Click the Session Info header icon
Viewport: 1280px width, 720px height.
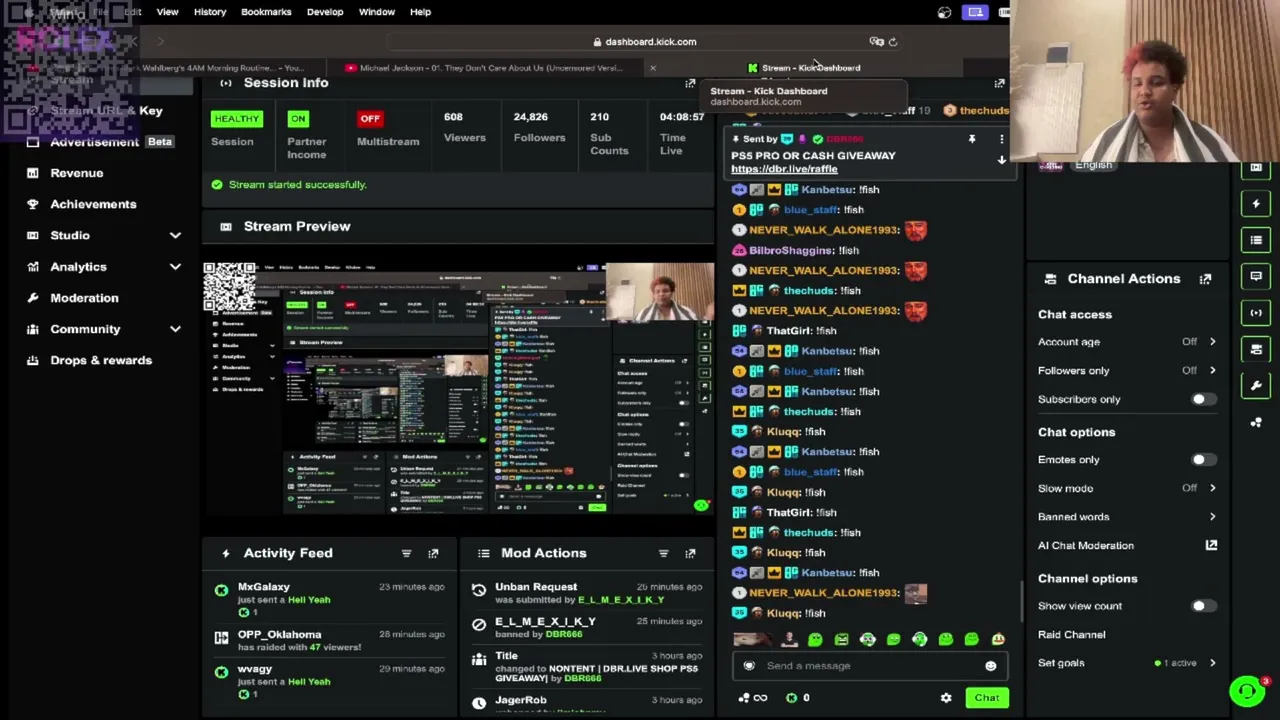click(226, 83)
